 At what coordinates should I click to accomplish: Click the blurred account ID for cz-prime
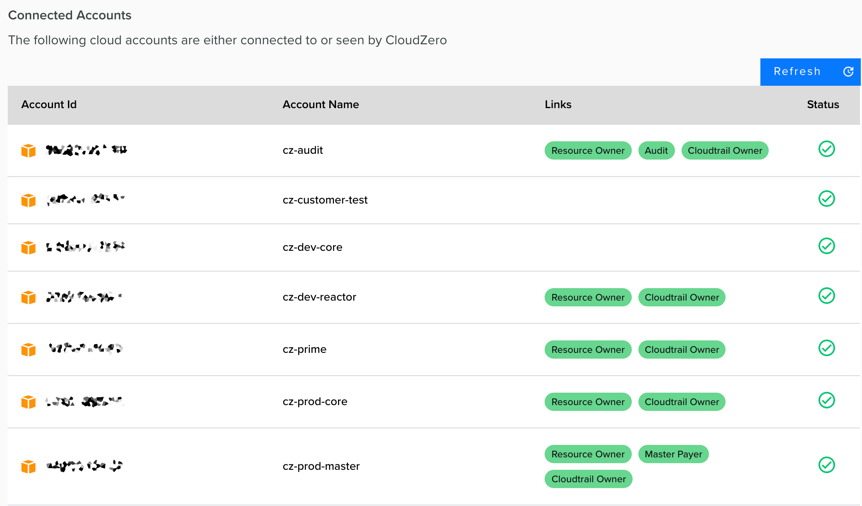[85, 348]
